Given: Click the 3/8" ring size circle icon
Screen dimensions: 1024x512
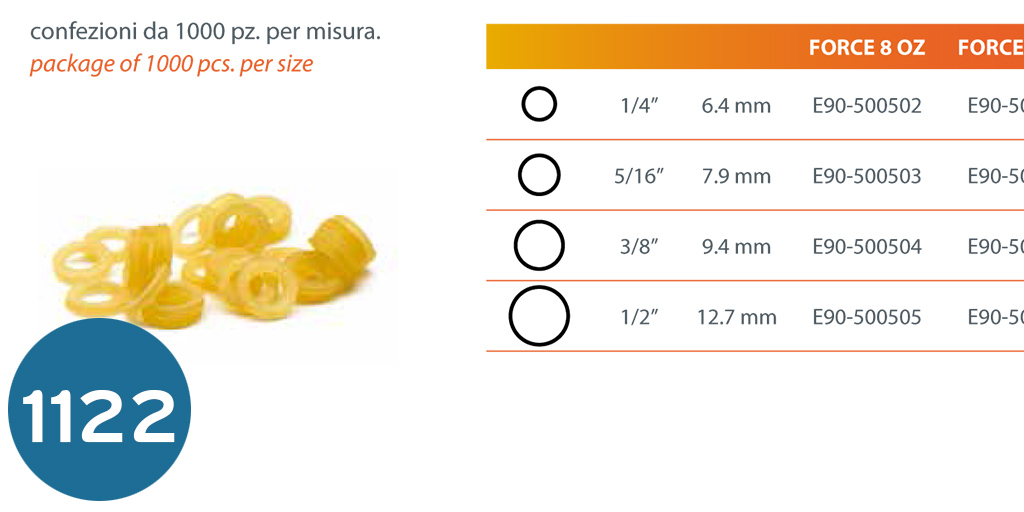Looking at the screenshot, I should 539,246.
